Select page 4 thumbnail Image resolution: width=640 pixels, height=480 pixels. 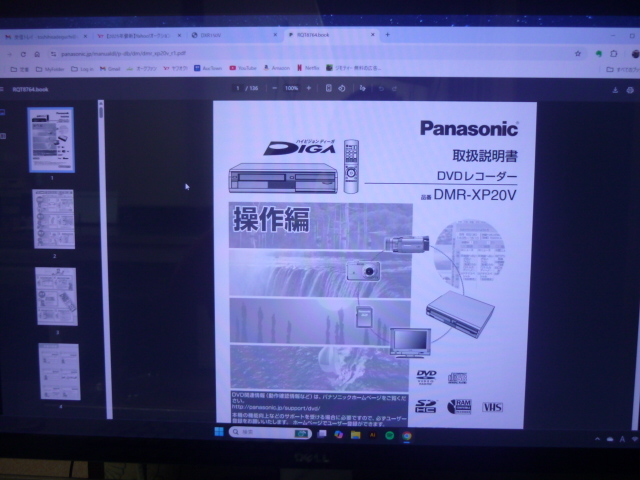[60, 371]
